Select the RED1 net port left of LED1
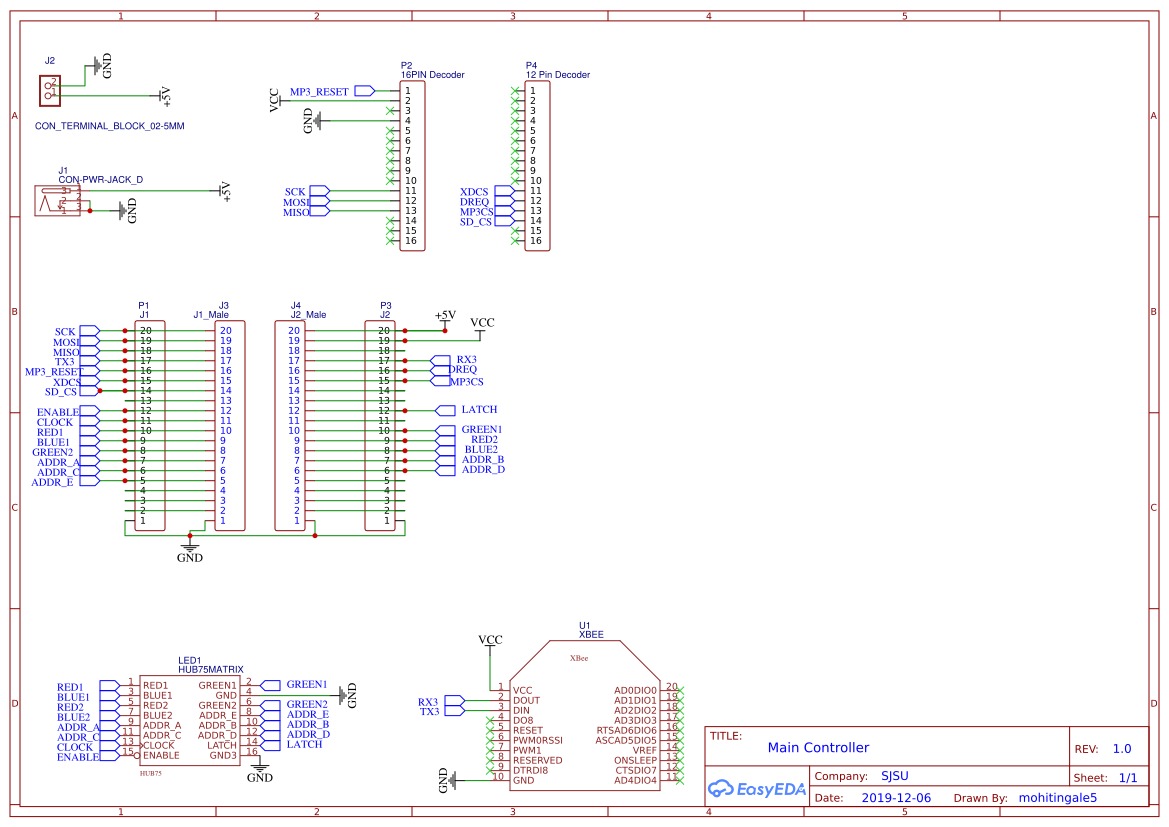This screenshot has width=1169, height=827. (110, 685)
